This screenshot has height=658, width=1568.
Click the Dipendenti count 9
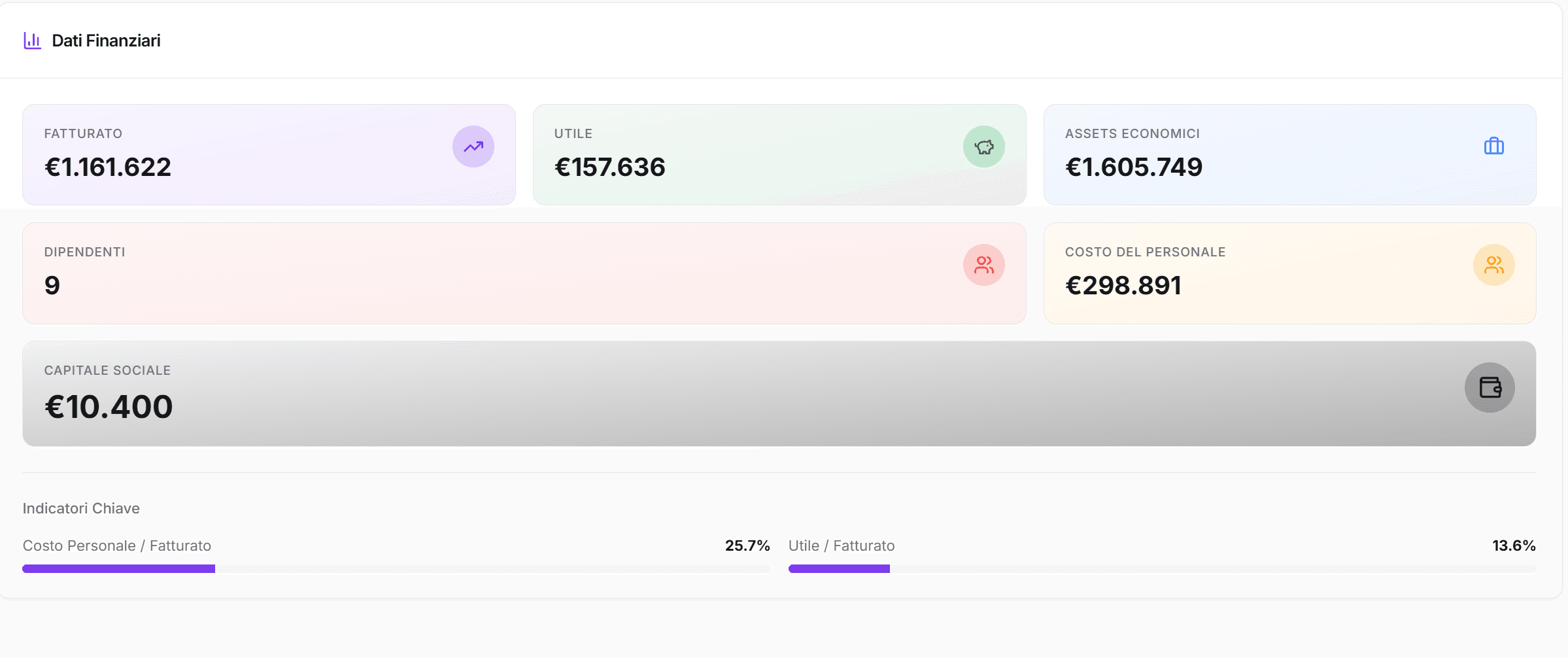(x=52, y=286)
